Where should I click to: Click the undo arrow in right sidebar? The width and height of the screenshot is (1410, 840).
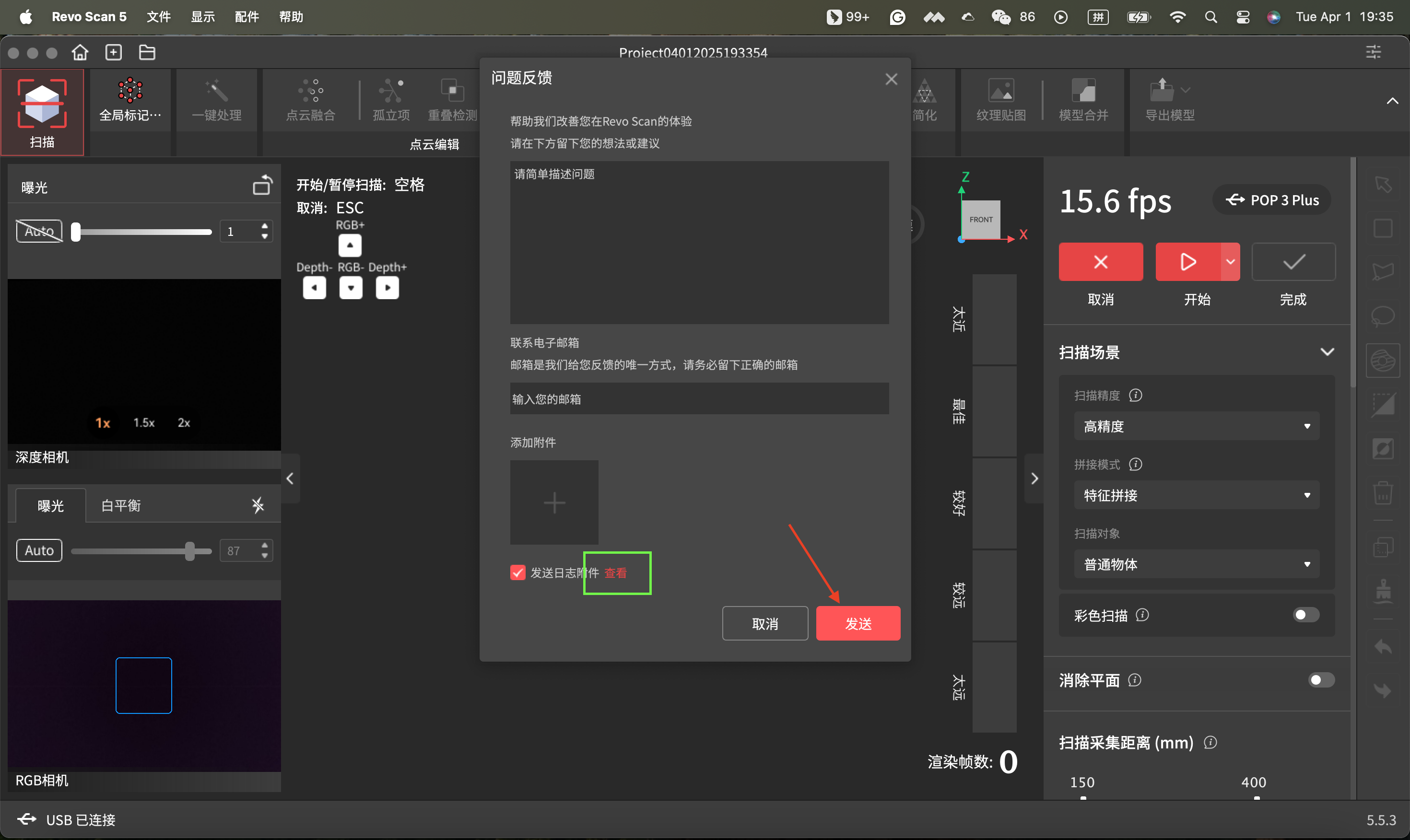click(x=1383, y=647)
